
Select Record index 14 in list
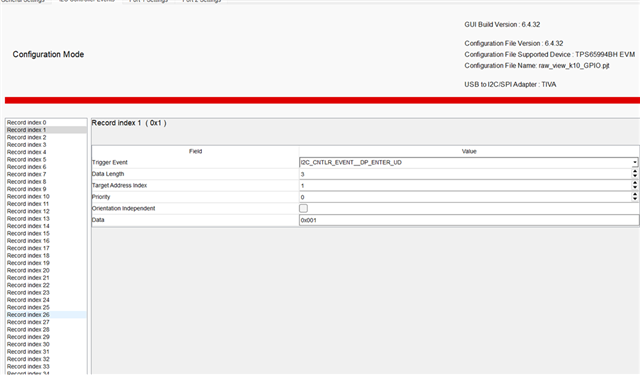[x=46, y=226]
